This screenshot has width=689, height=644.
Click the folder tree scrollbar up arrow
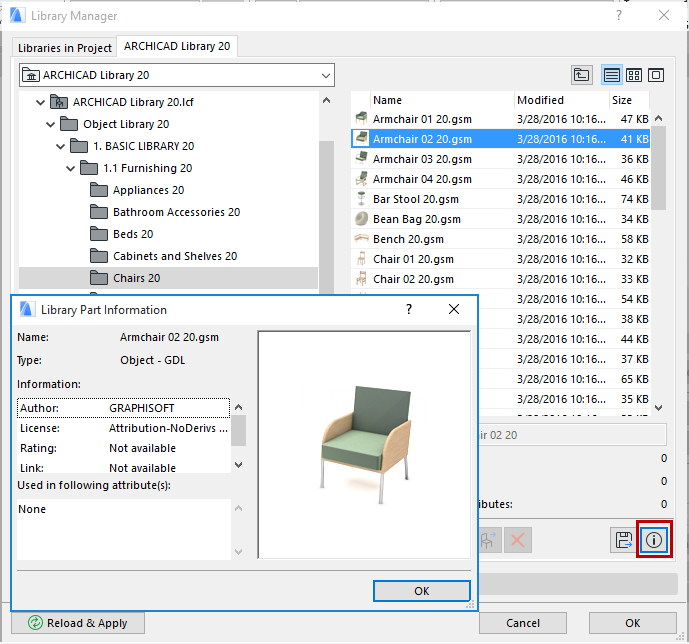pos(326,101)
